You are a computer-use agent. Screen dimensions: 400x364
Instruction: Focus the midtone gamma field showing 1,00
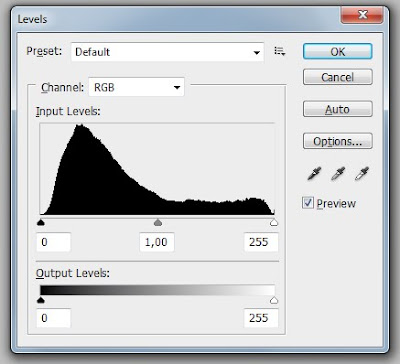[x=157, y=242]
